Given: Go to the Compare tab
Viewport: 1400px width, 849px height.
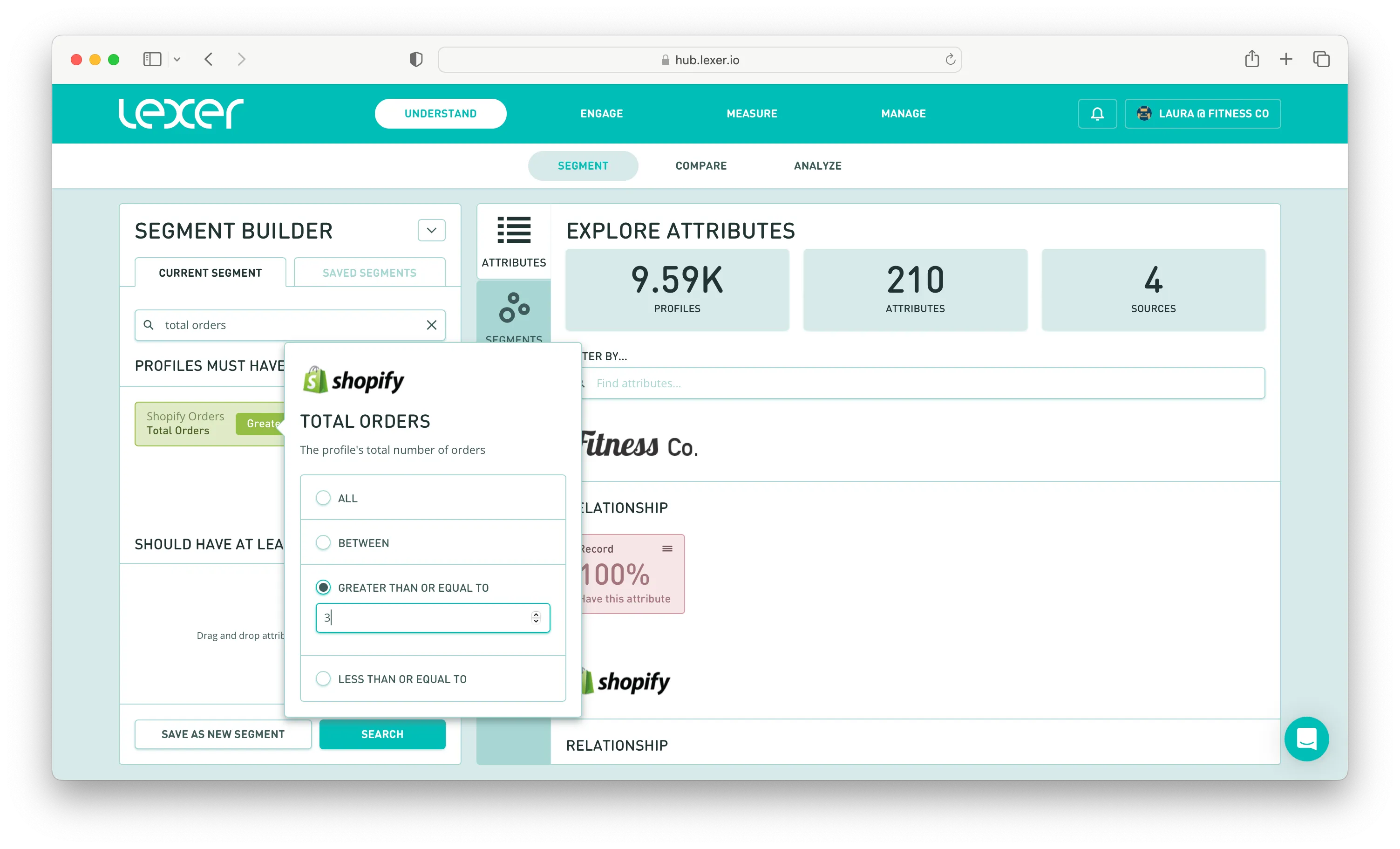Looking at the screenshot, I should [700, 165].
